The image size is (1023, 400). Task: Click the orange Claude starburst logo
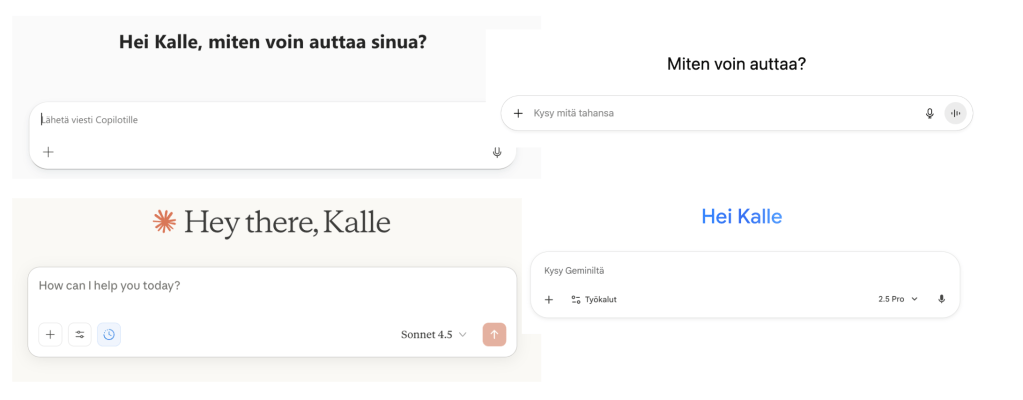coord(164,222)
